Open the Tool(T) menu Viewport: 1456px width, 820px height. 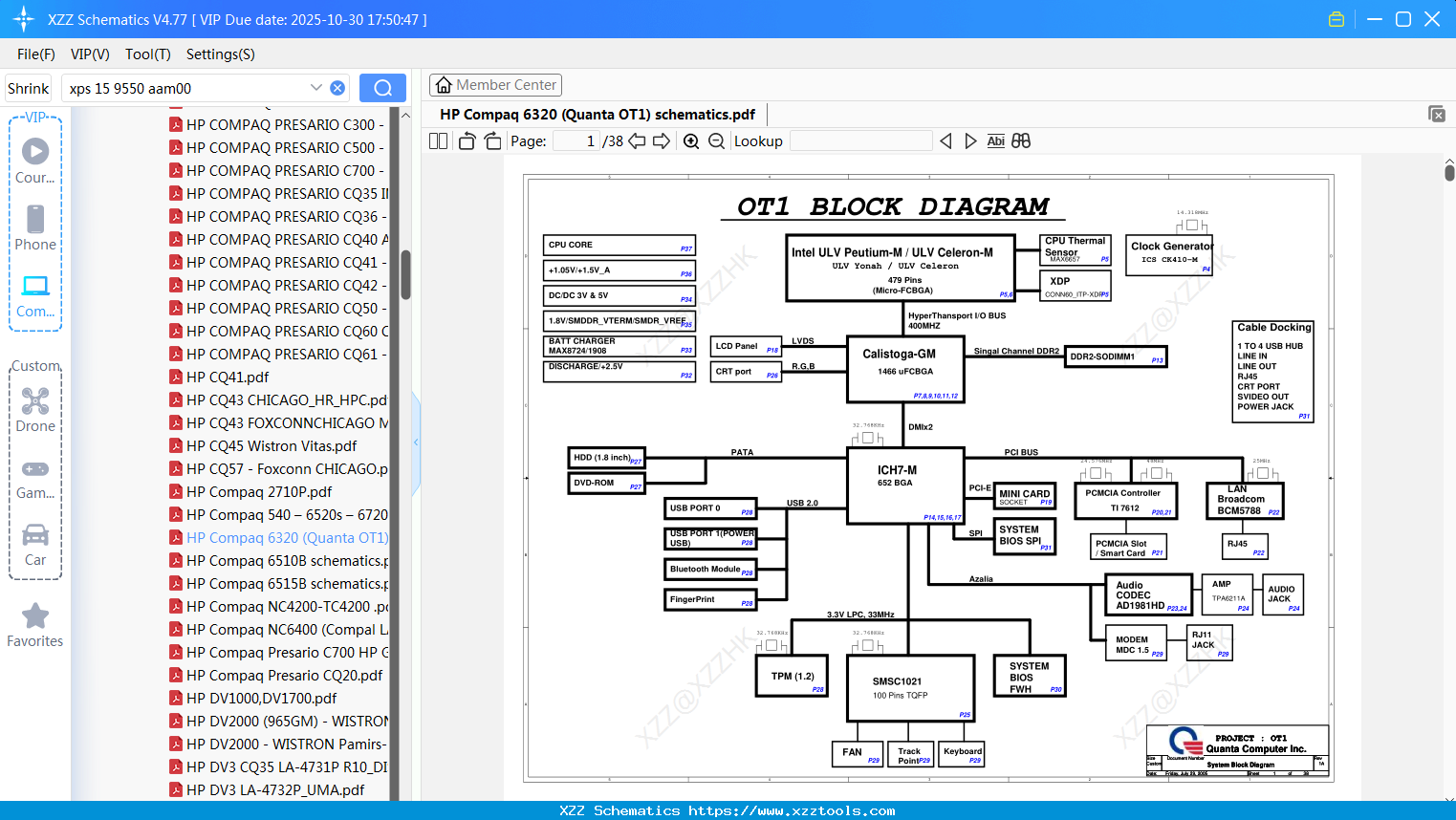pos(148,54)
